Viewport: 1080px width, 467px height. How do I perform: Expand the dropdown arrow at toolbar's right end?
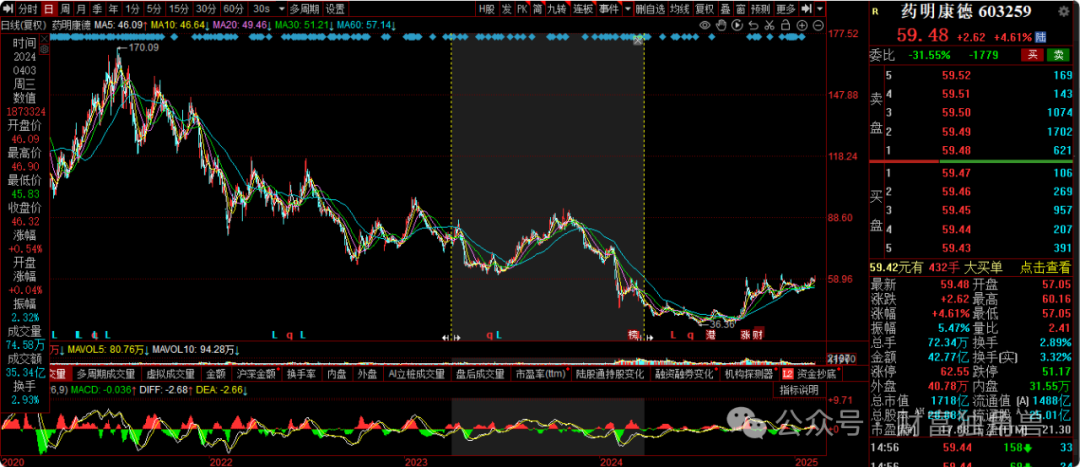pos(819,9)
